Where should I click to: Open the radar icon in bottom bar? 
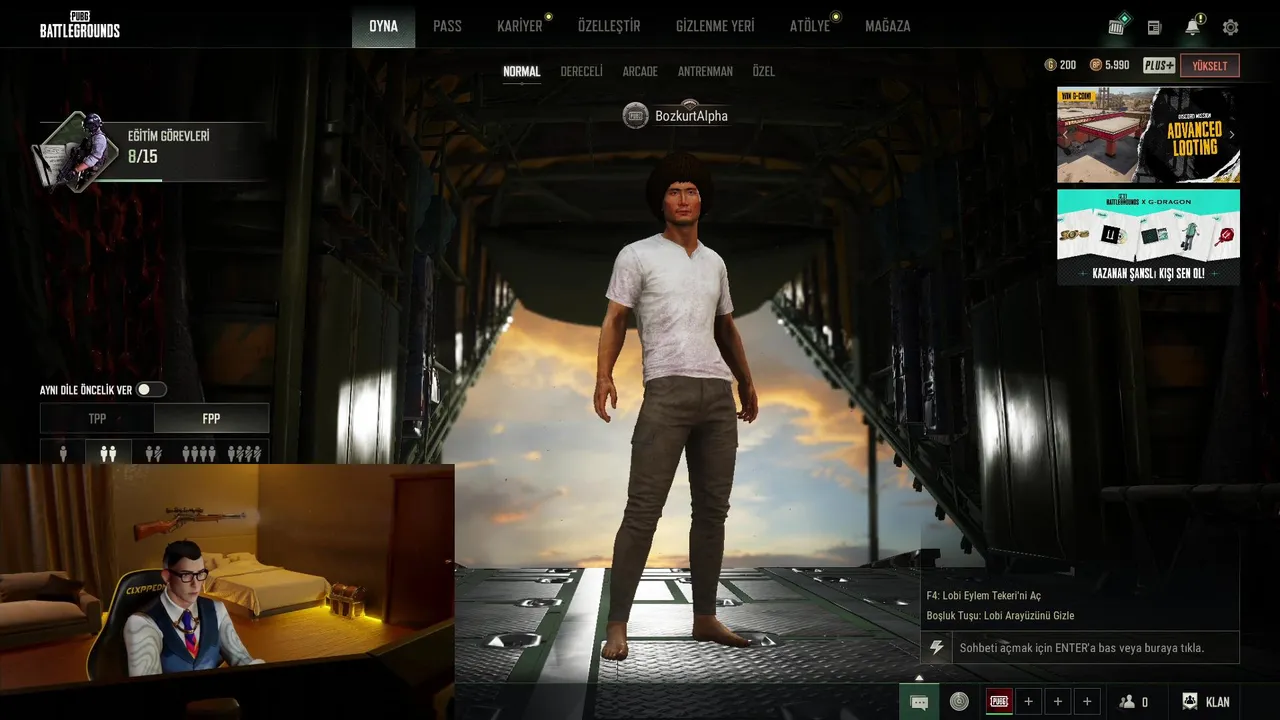959,701
